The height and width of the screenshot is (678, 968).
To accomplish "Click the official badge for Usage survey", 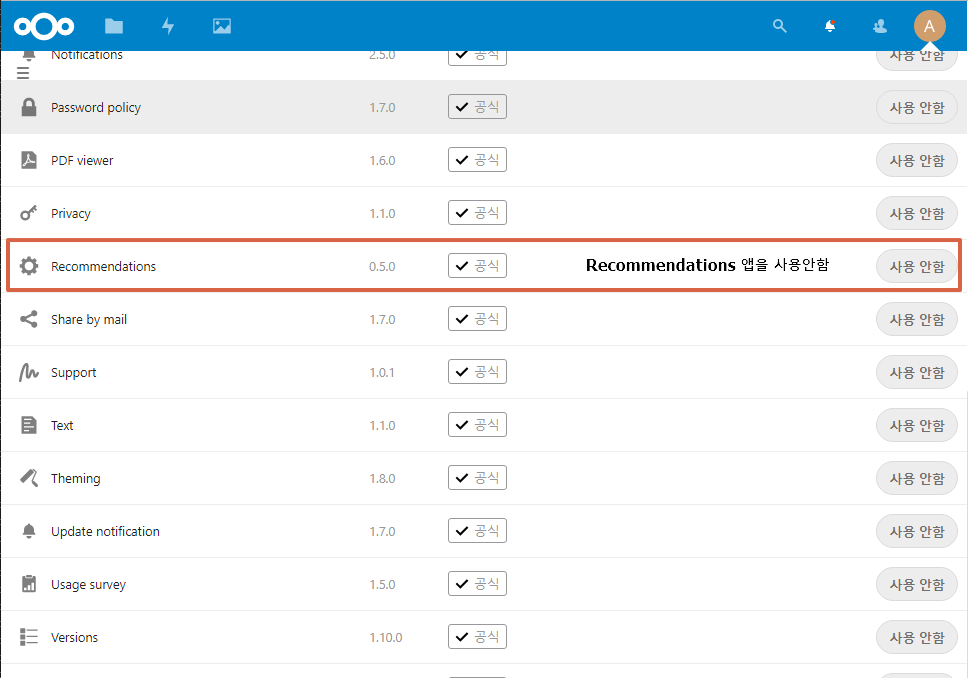I will click(x=477, y=584).
